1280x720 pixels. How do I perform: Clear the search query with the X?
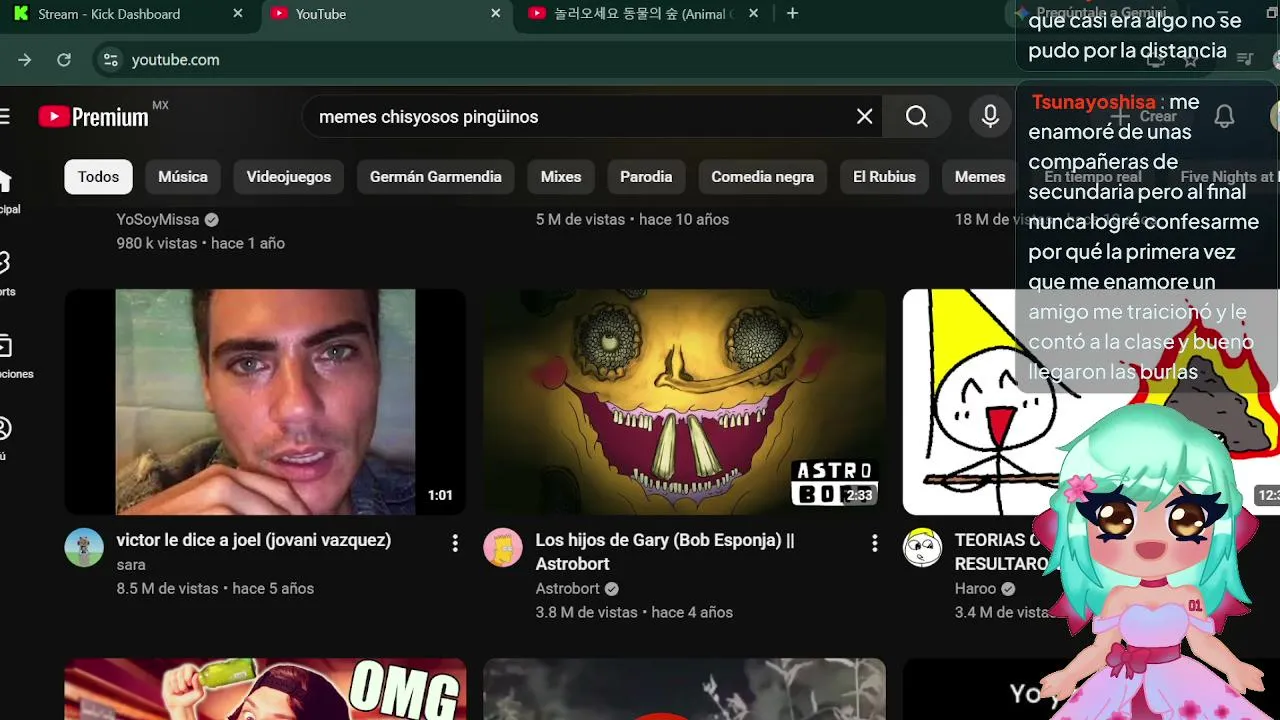coord(865,117)
